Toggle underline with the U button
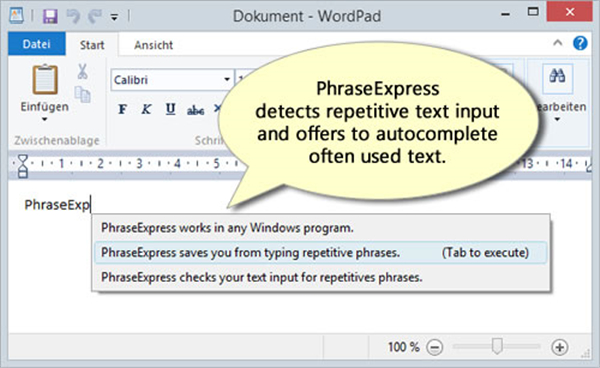Screen dimensions: 600x368 [x=170, y=109]
